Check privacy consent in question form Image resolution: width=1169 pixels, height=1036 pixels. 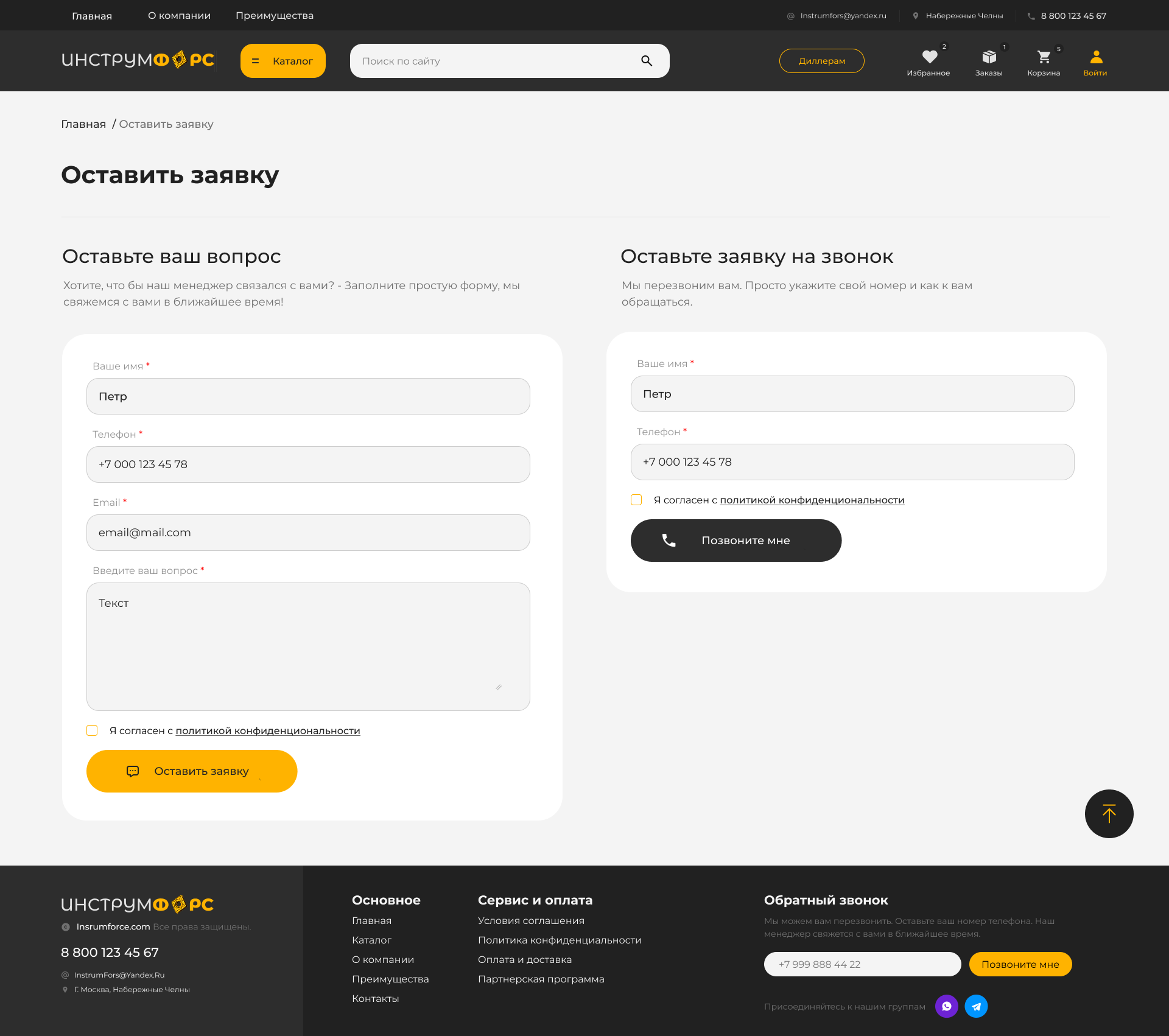click(x=92, y=730)
